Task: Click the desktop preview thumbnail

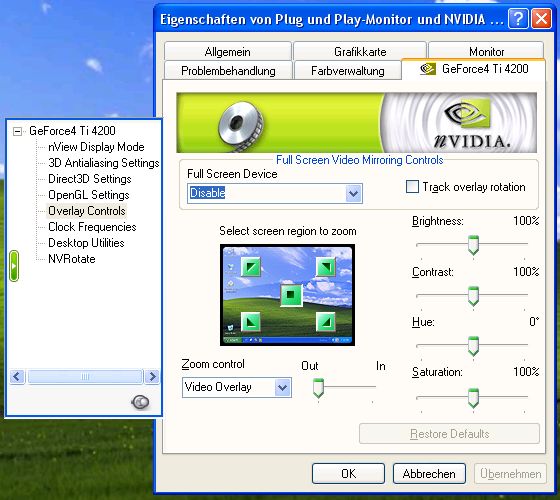Action: (x=288, y=295)
